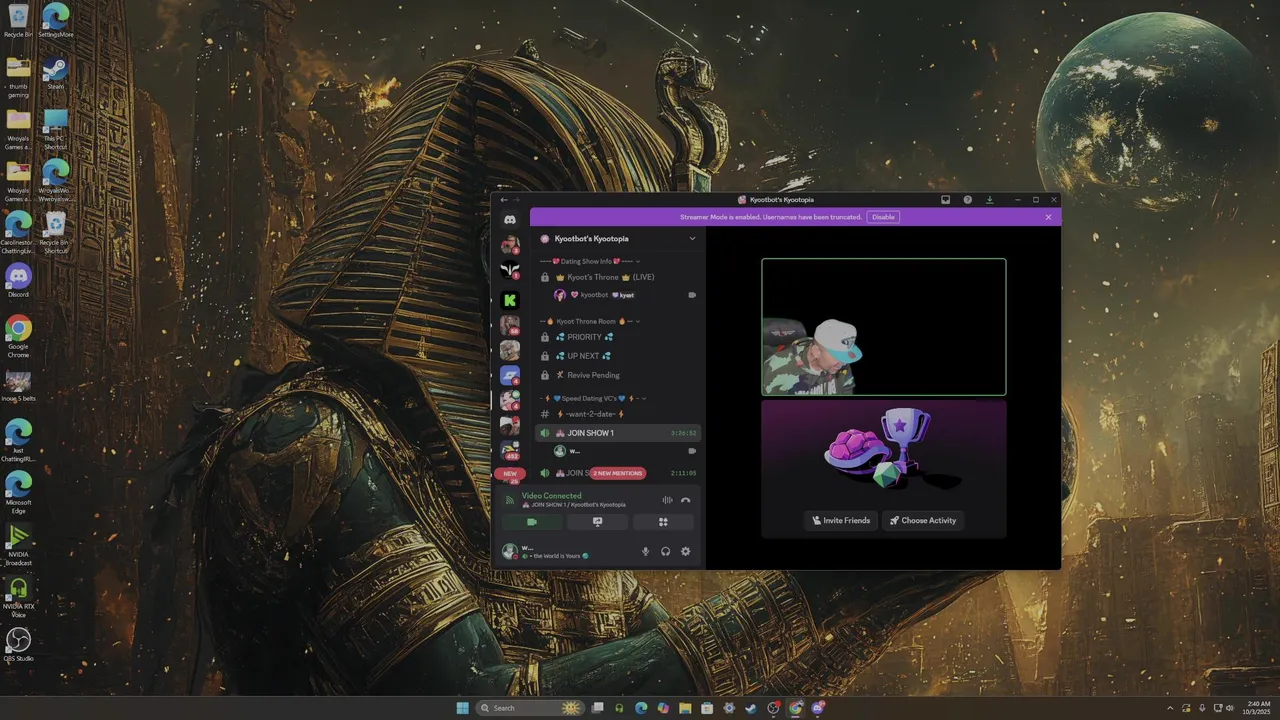
Task: Collapse the Kyoot Throne Room category
Action: point(590,321)
